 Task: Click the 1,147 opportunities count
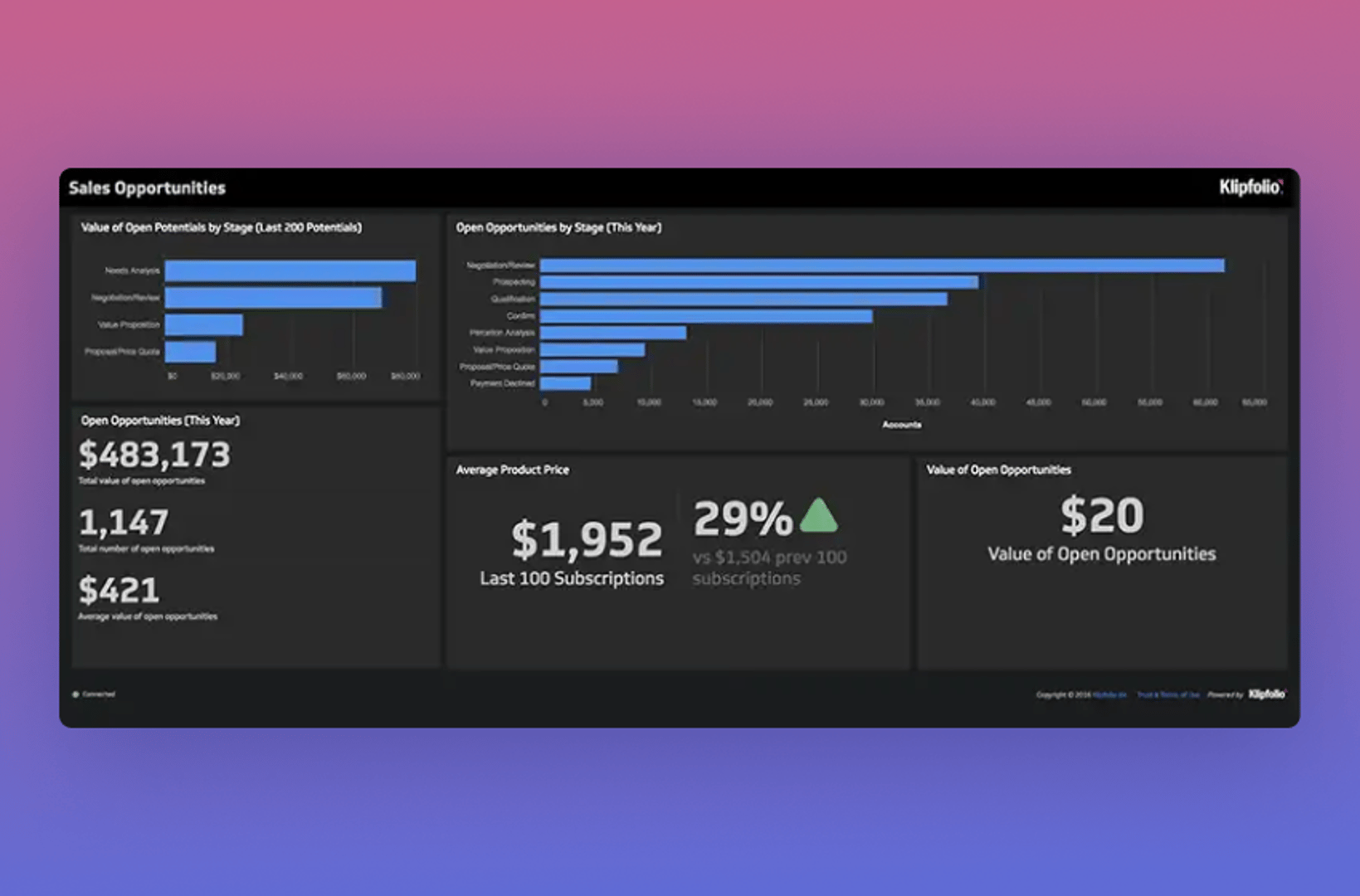coord(124,523)
